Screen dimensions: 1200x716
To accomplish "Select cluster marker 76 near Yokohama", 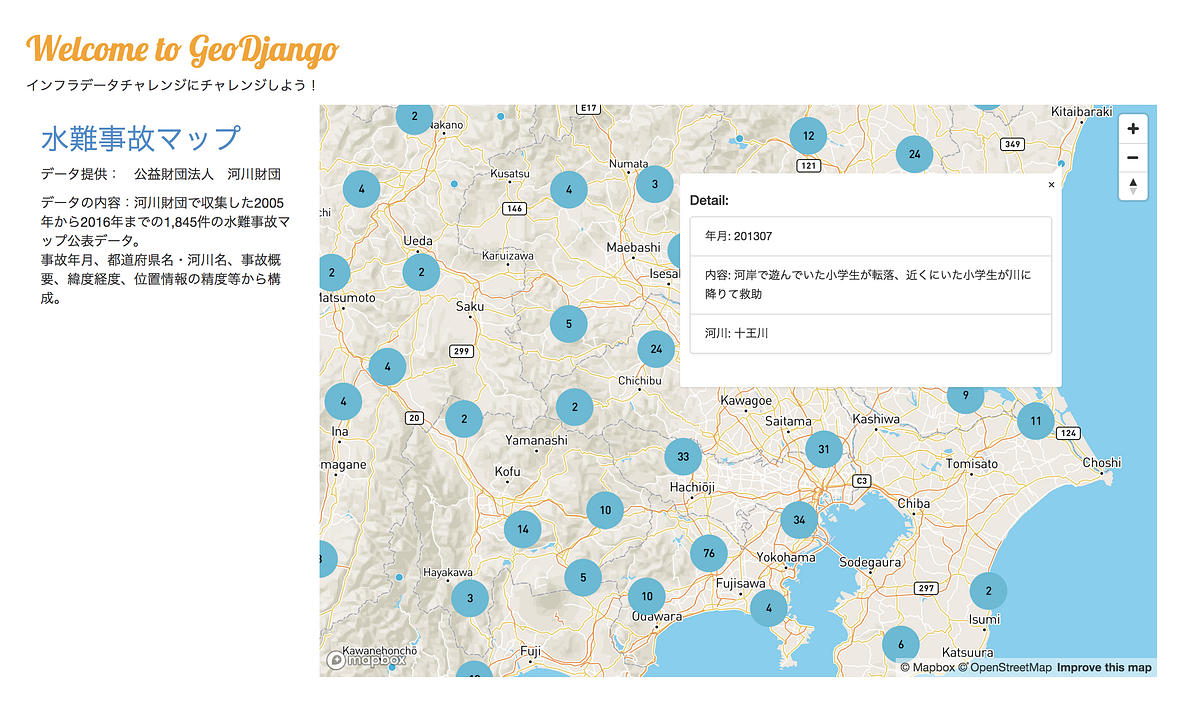I will point(709,553).
